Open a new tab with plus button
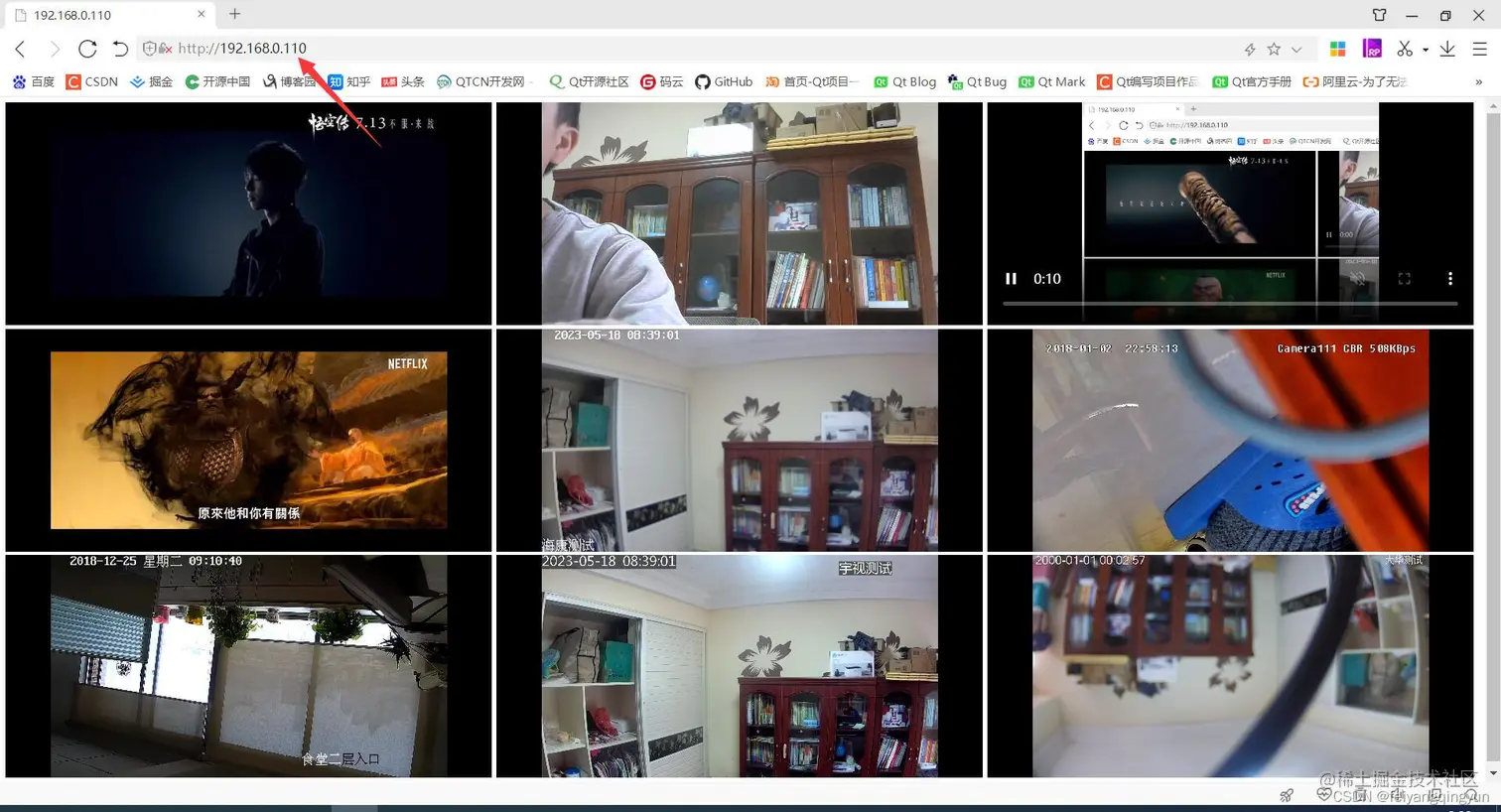 [x=235, y=14]
